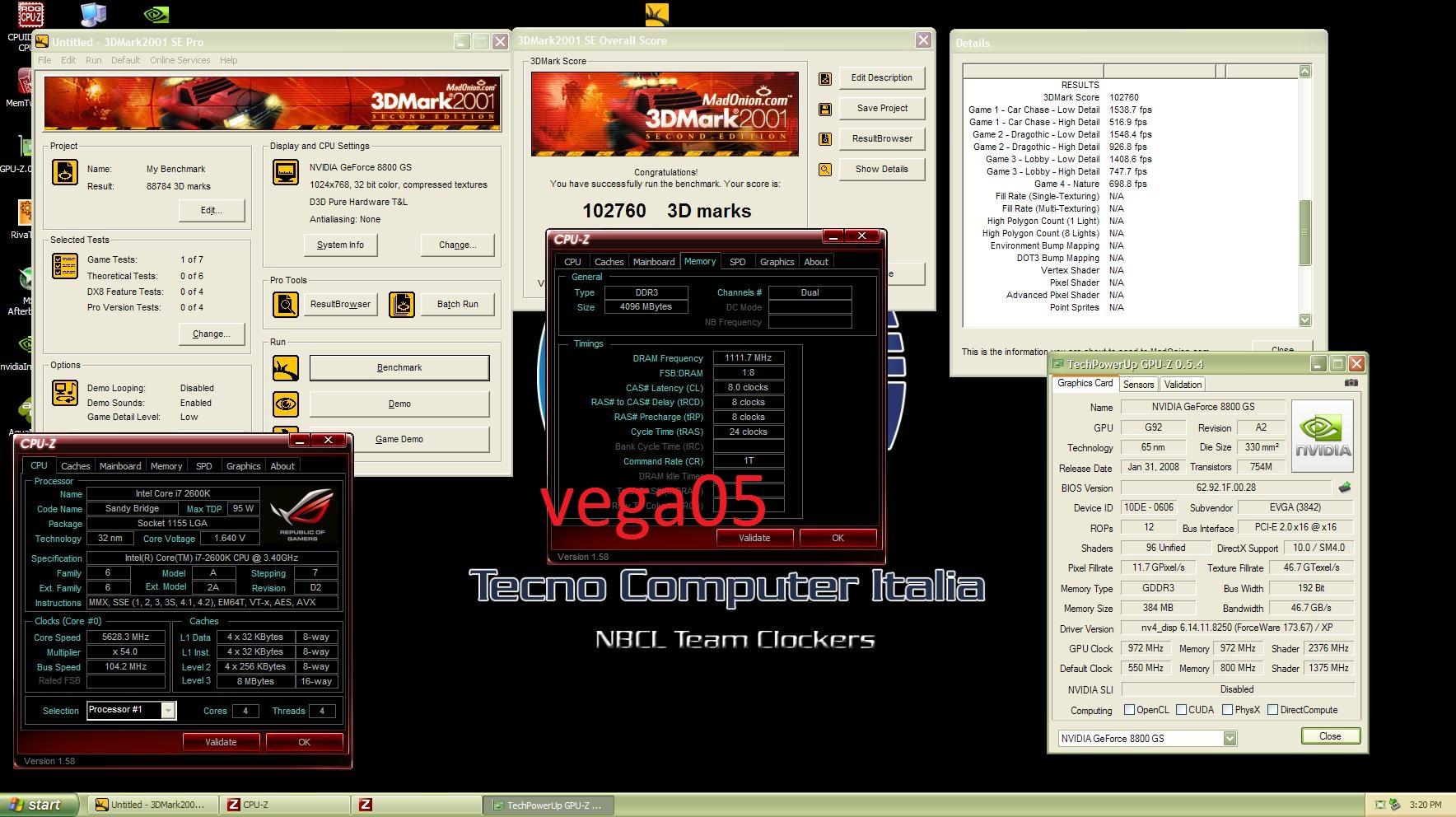Click the Save Project disk icon
This screenshot has width=1456, height=817.
click(x=824, y=109)
